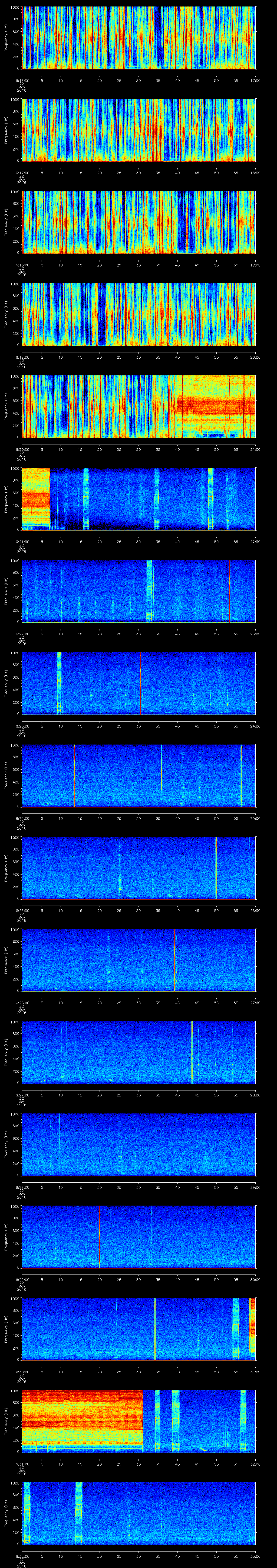Select the red vertical line in the 6:30:00 panel
Viewport: 277px width, 1568px height.
pyautogui.click(x=155, y=1329)
